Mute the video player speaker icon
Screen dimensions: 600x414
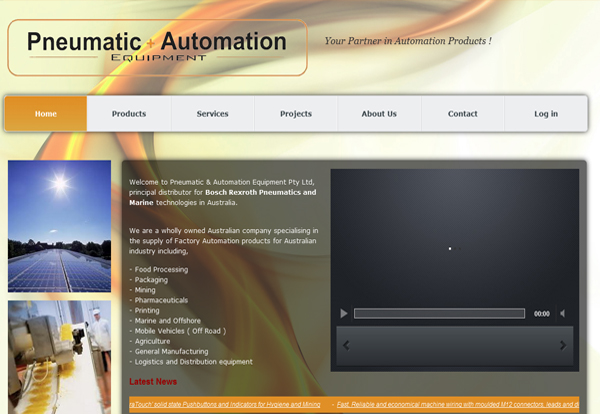pyautogui.click(x=562, y=314)
